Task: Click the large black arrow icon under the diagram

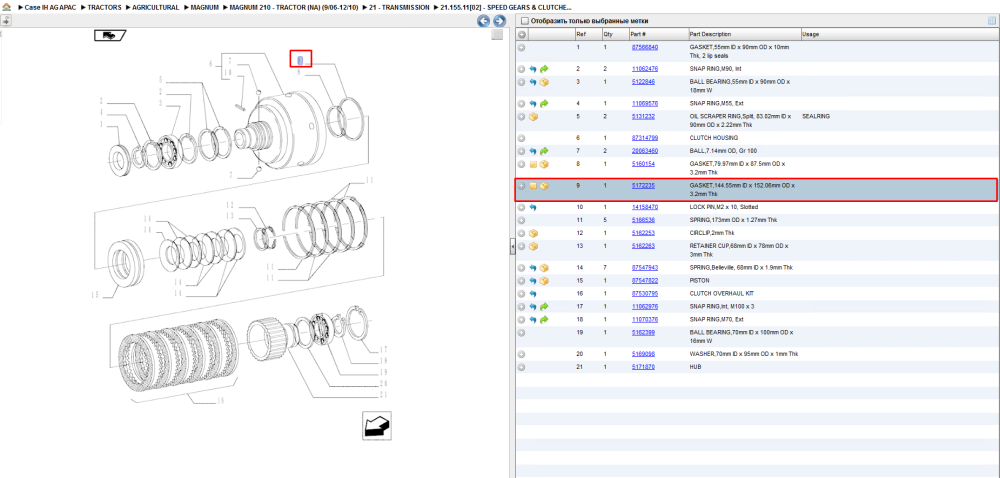Action: pos(376,425)
